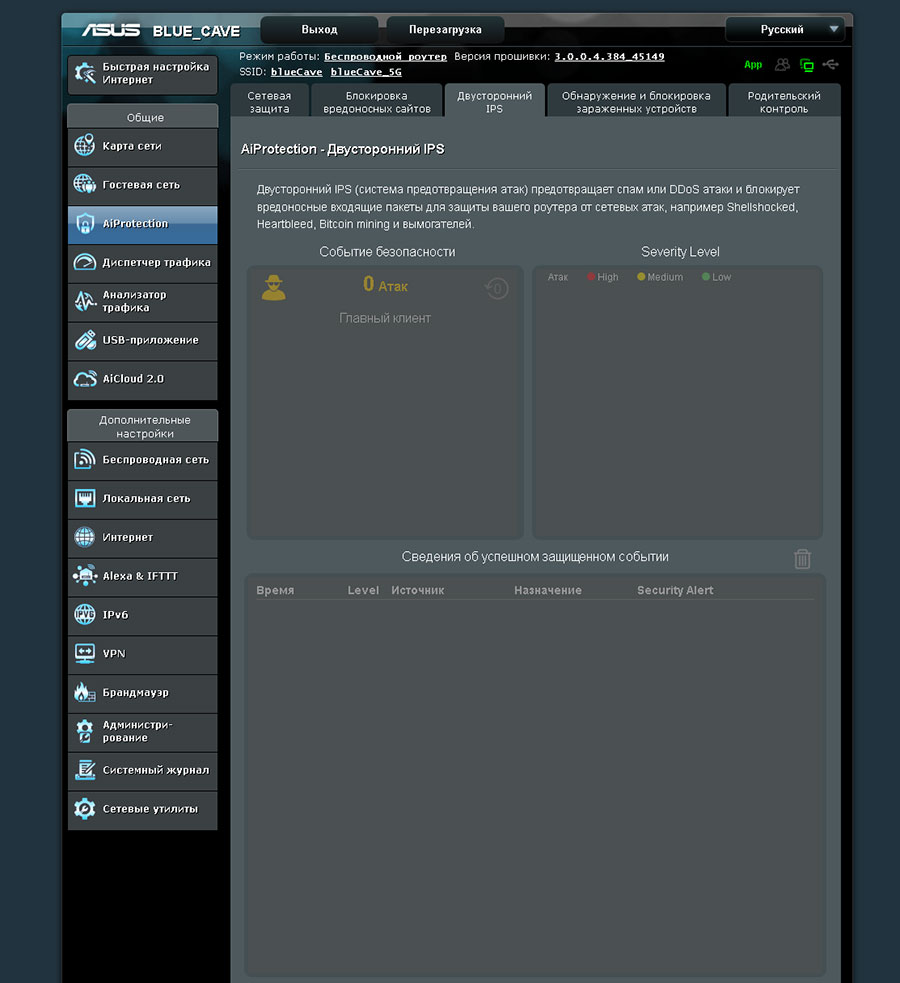Open Администрирование settings

click(x=142, y=732)
